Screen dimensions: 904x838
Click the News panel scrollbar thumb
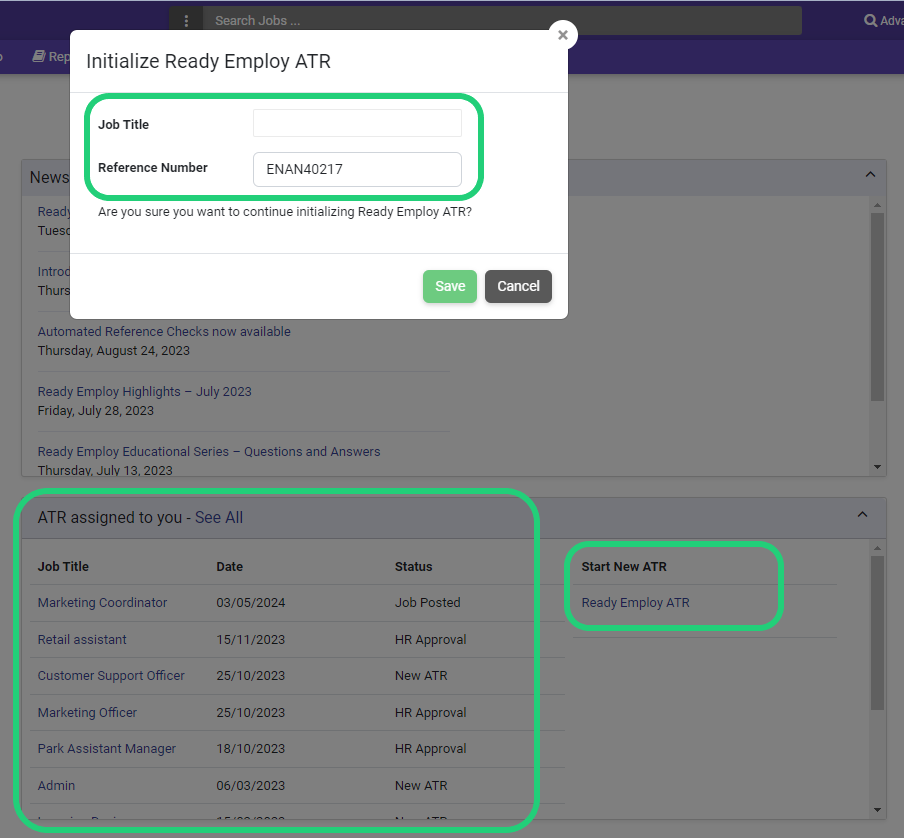pyautogui.click(x=877, y=307)
